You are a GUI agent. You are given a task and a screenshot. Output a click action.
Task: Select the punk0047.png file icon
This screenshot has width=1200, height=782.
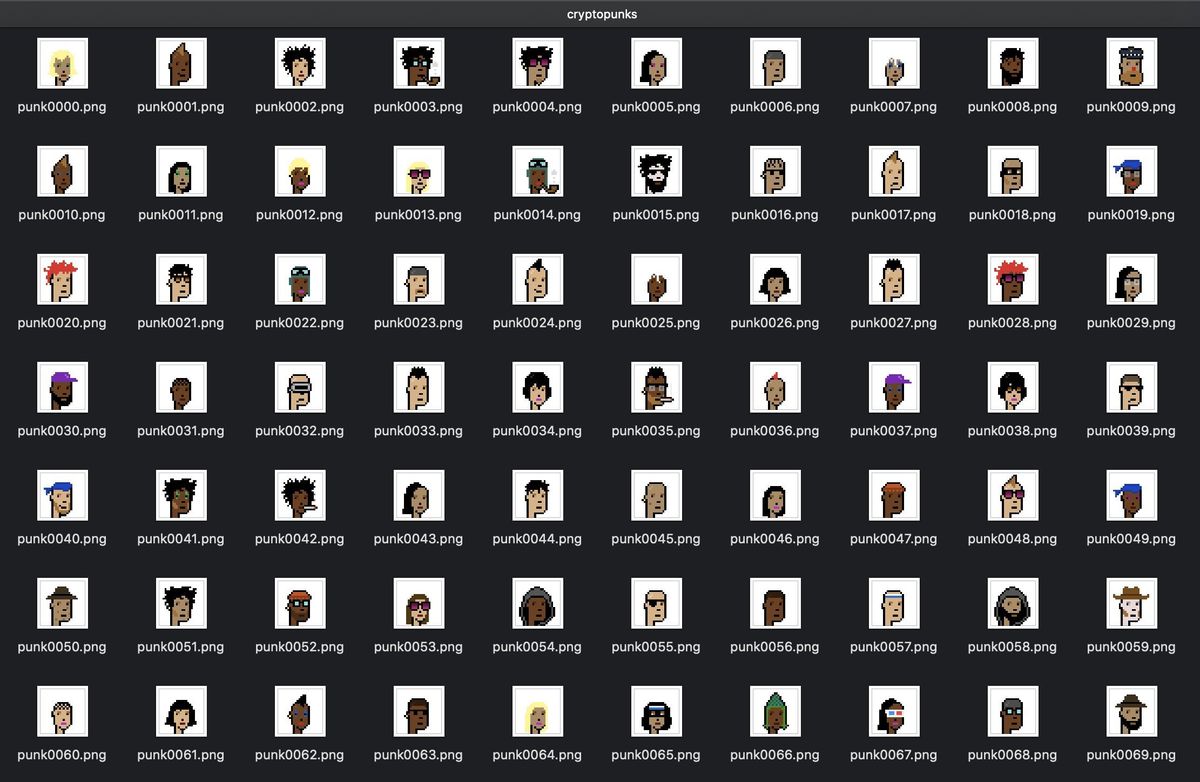point(894,495)
